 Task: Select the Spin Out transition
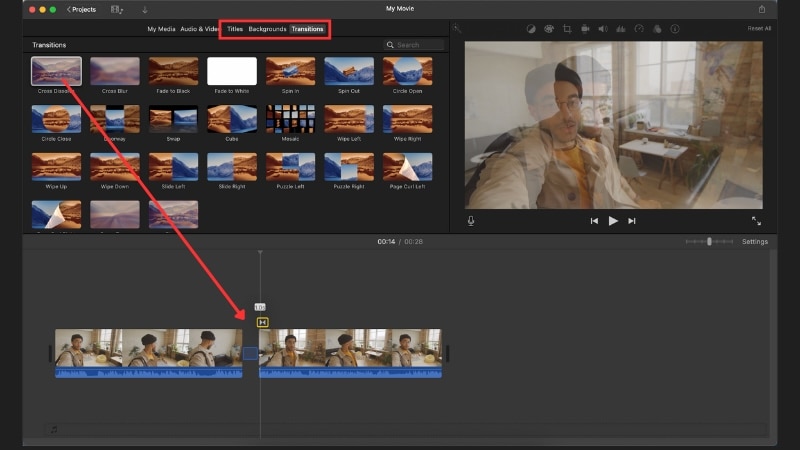coord(349,71)
